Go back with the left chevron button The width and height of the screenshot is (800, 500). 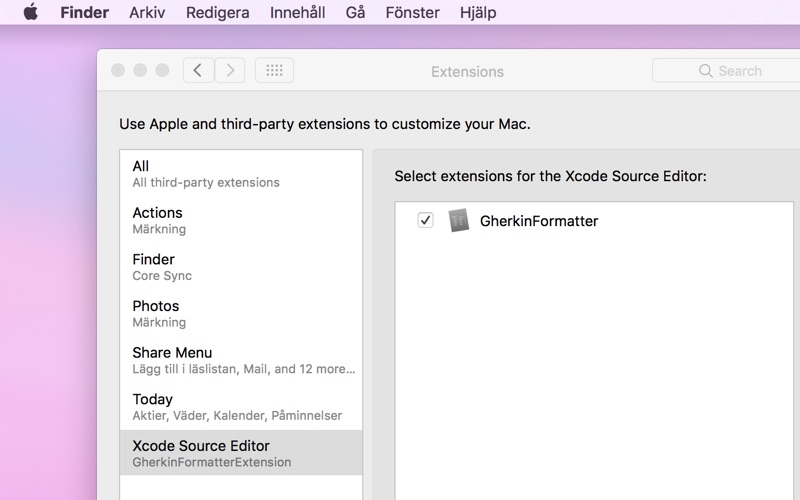point(198,70)
